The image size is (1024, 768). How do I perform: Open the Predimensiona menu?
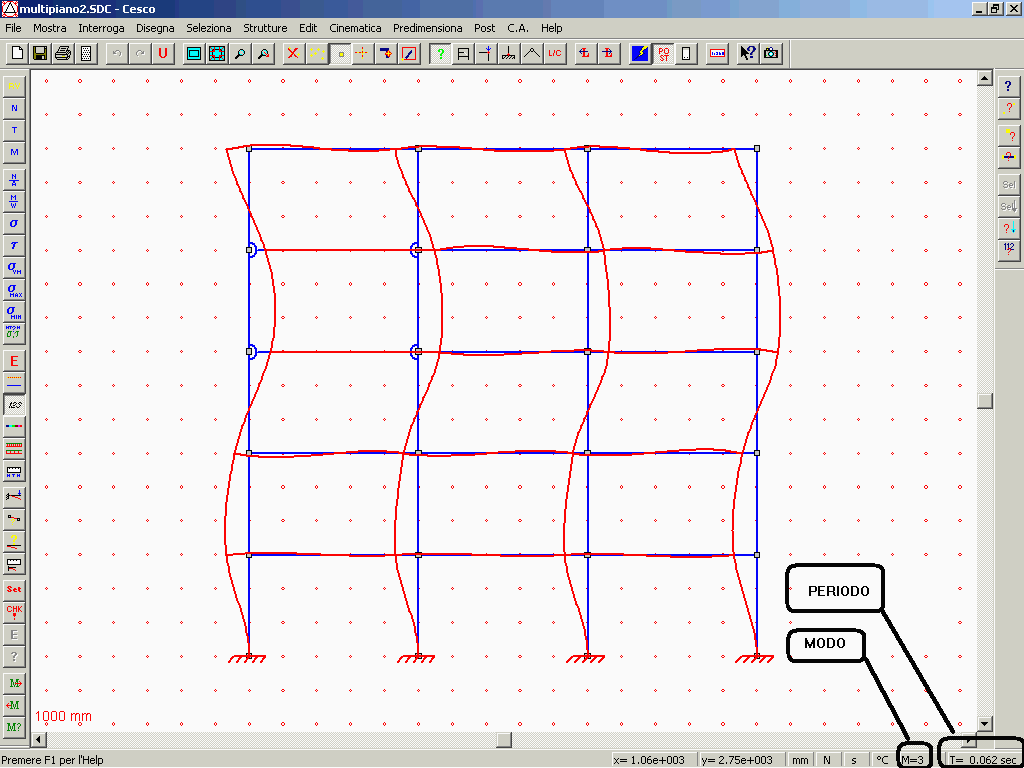click(x=427, y=28)
